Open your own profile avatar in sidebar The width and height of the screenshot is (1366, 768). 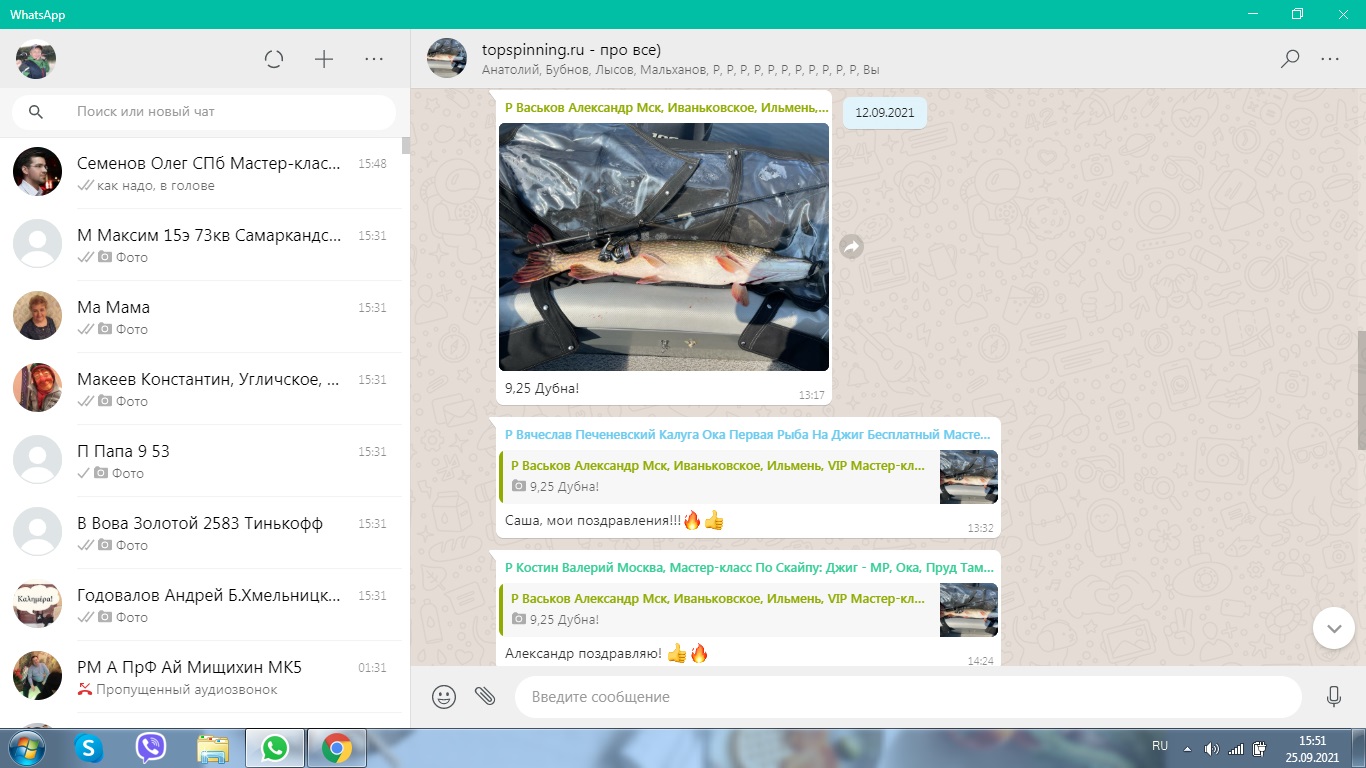coord(36,59)
